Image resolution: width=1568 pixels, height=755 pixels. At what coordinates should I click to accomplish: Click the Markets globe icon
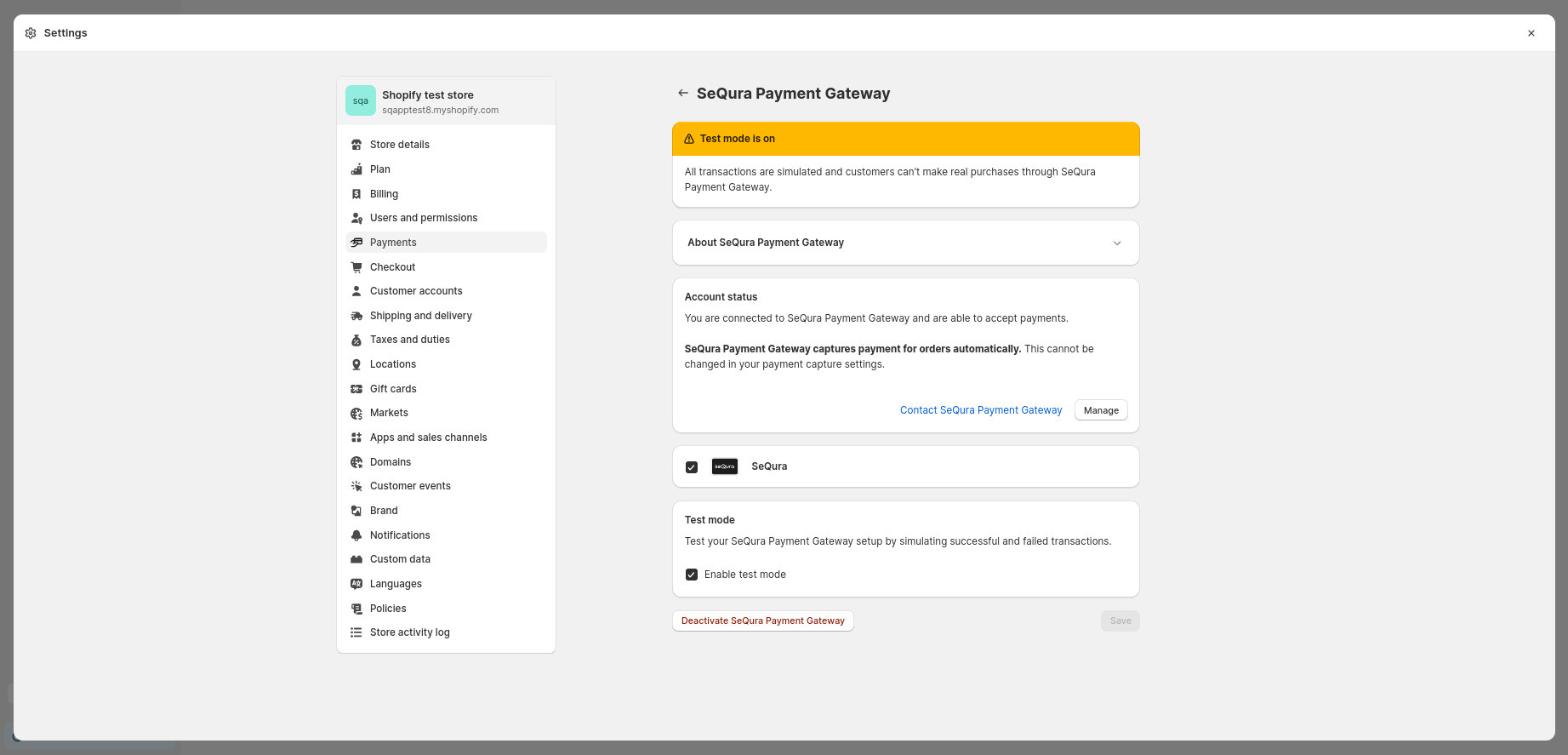coord(356,413)
